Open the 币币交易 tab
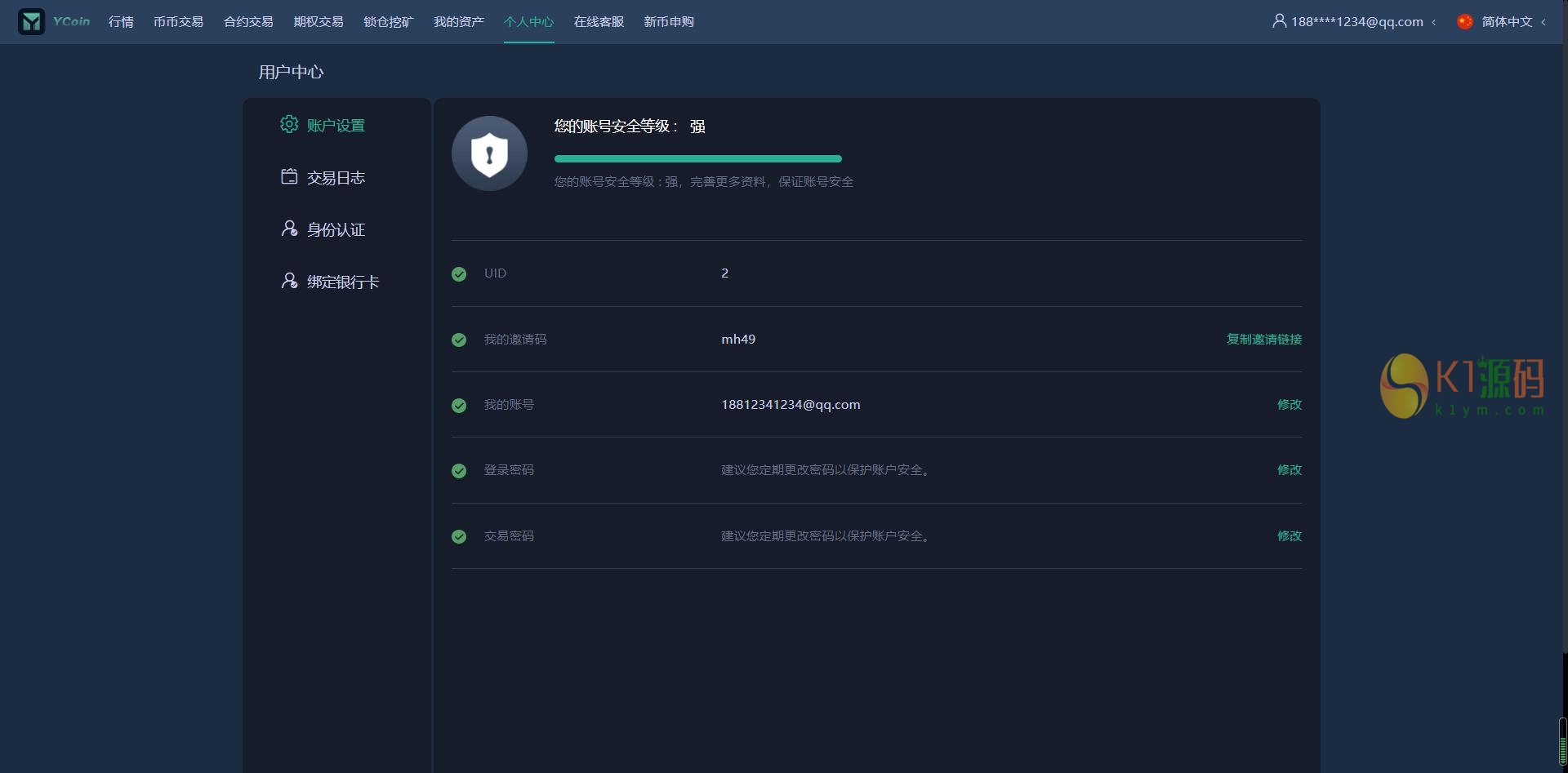The width and height of the screenshot is (1568, 773). [178, 22]
